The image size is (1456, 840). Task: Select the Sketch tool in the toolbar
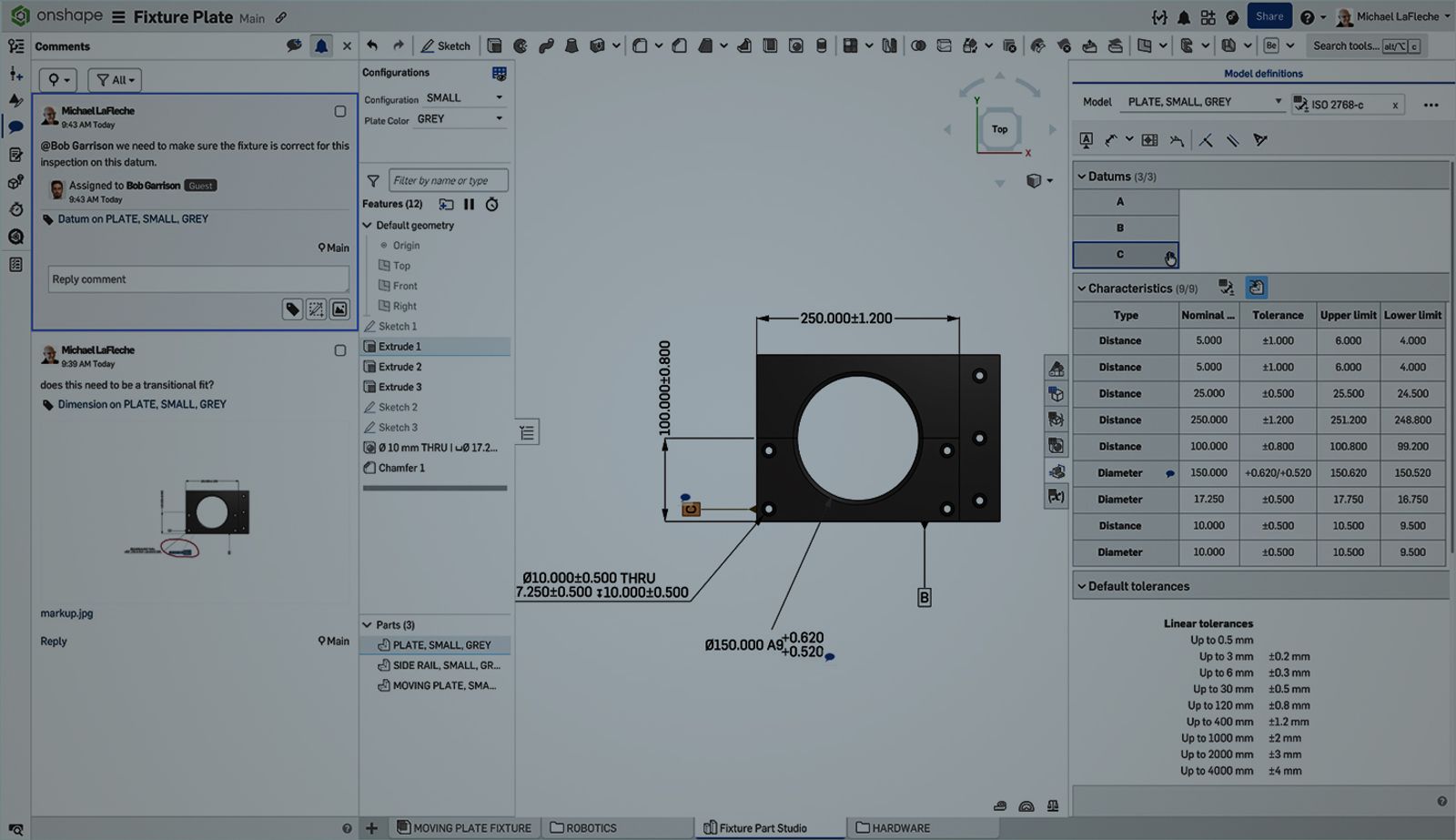446,46
